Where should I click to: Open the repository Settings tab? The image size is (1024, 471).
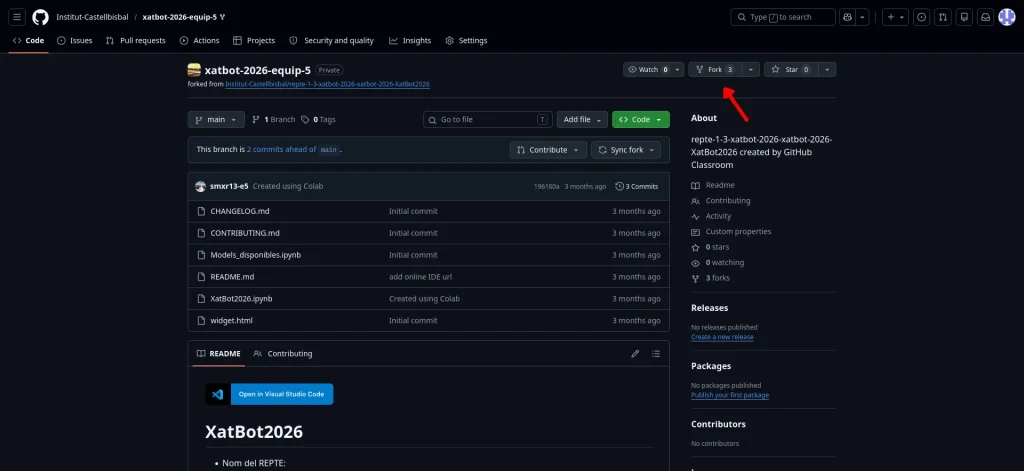[x=466, y=41]
